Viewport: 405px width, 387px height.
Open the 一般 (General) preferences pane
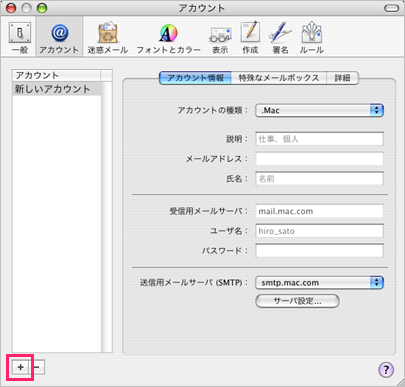20,38
